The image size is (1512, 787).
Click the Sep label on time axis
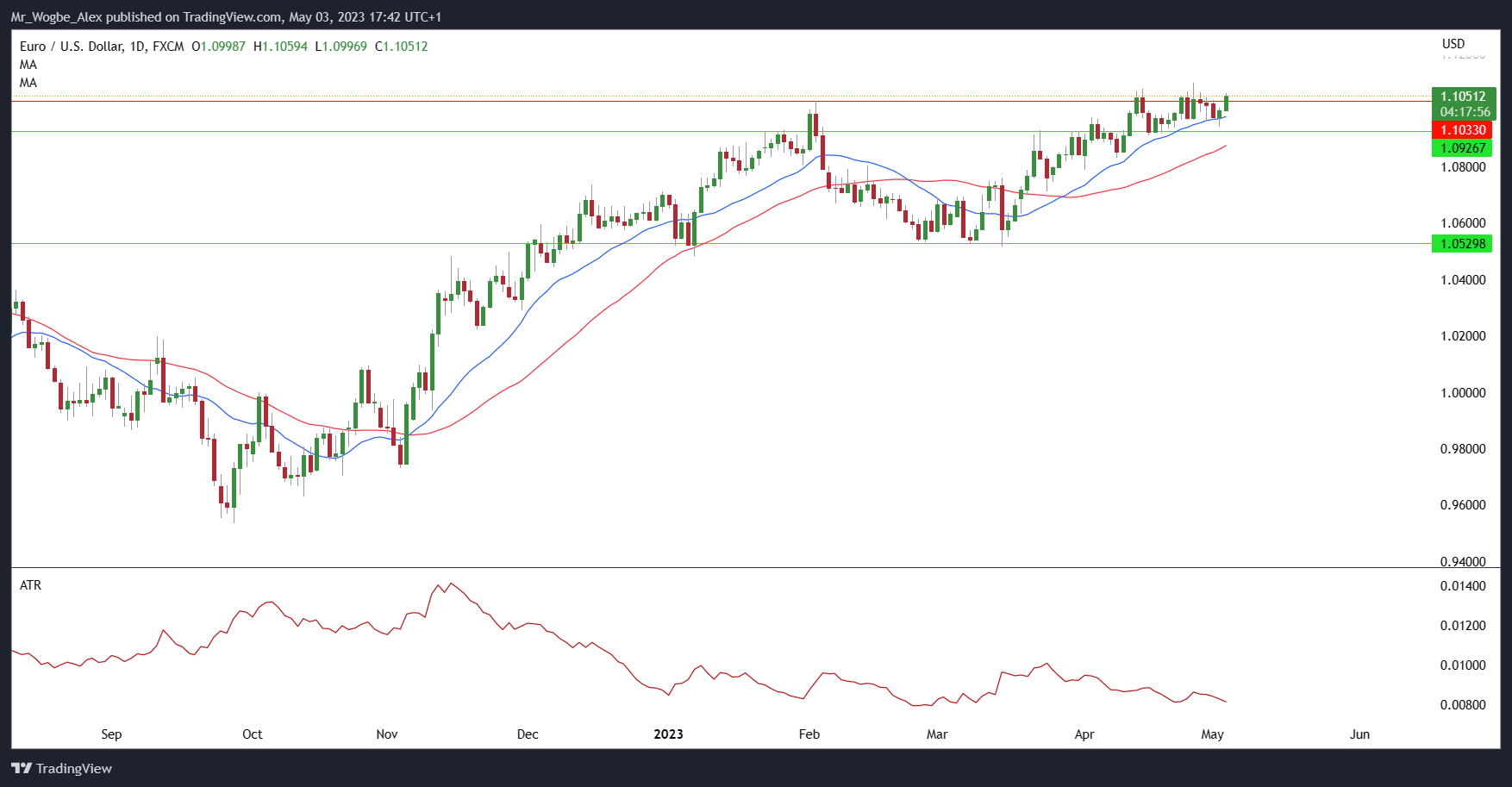pyautogui.click(x=111, y=734)
